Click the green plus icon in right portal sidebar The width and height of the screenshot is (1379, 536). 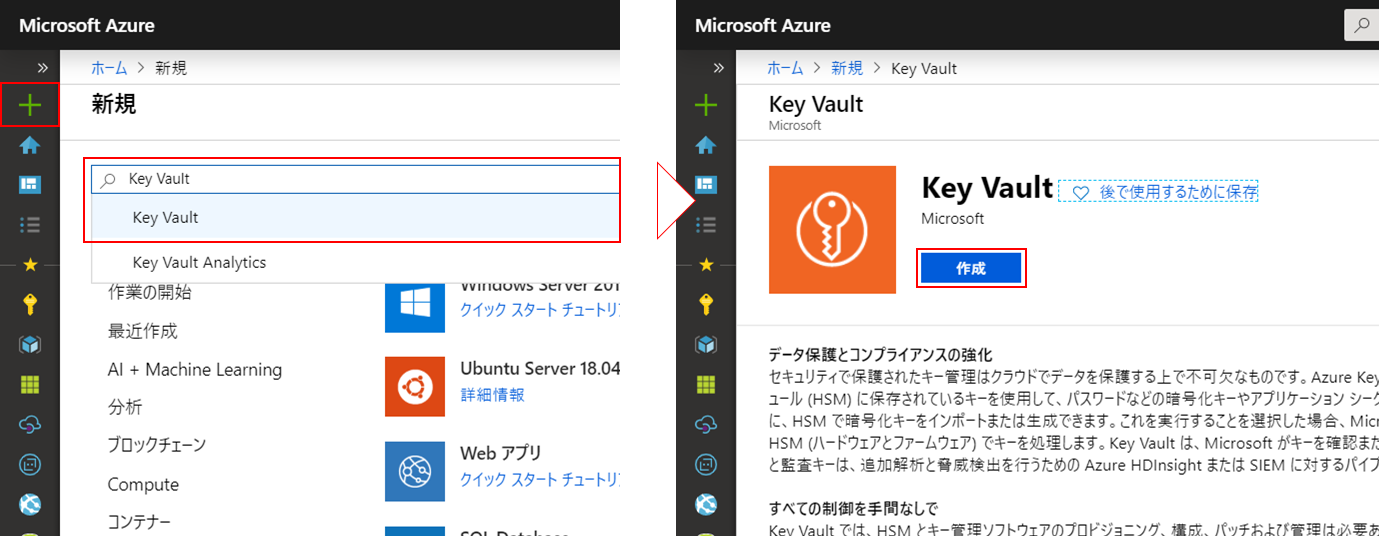click(706, 105)
